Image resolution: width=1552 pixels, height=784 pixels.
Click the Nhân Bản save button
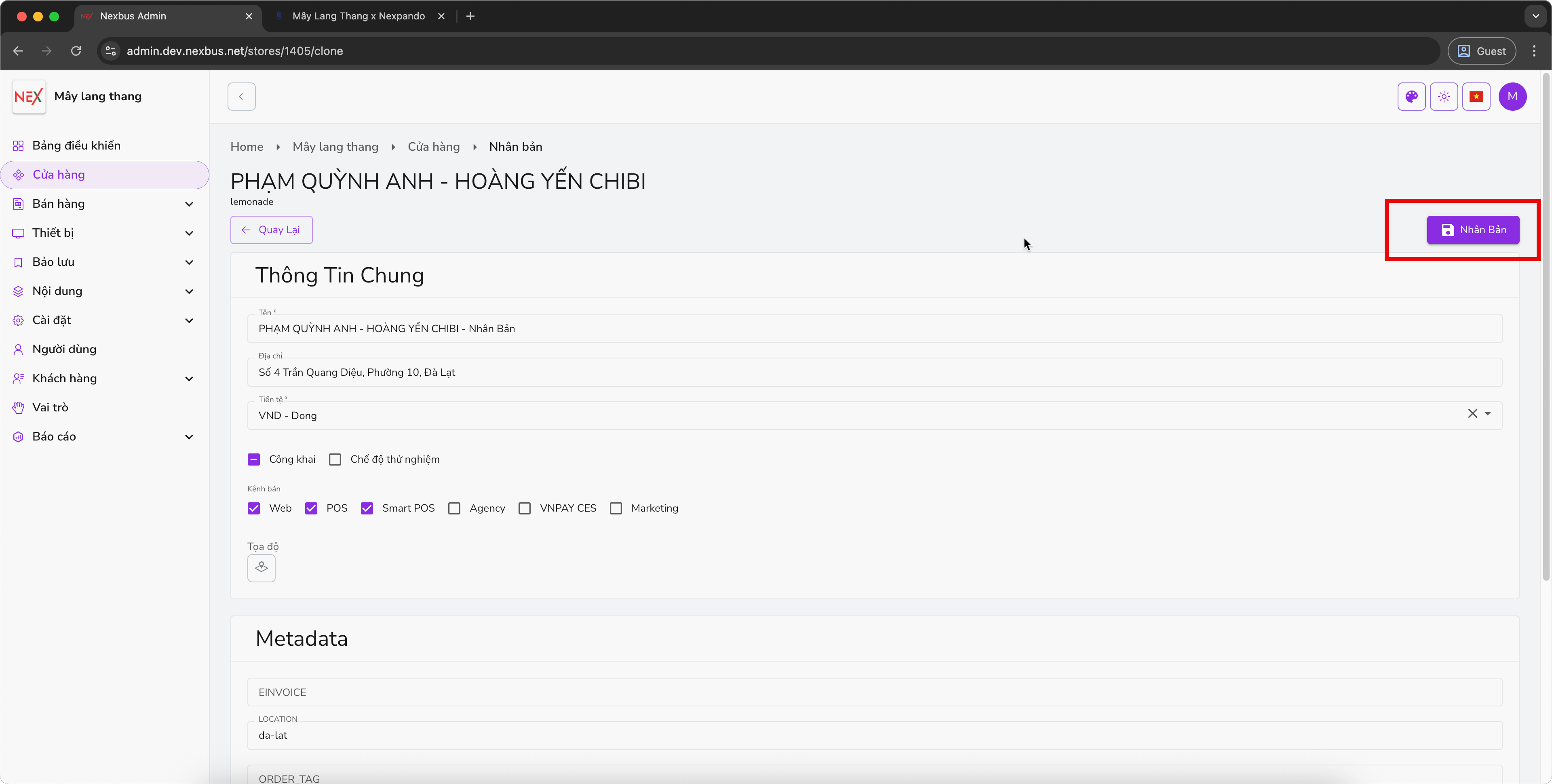[1472, 230]
